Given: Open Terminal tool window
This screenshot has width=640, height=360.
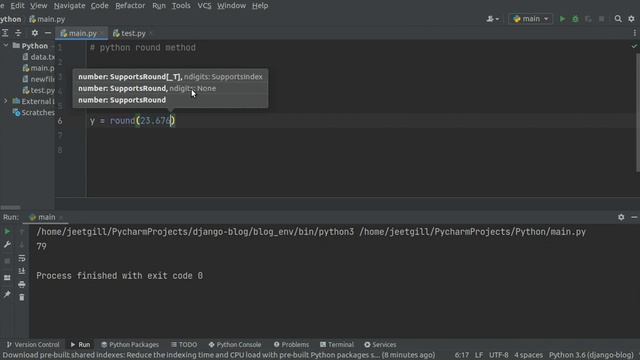Looking at the screenshot, I should pos(337,344).
